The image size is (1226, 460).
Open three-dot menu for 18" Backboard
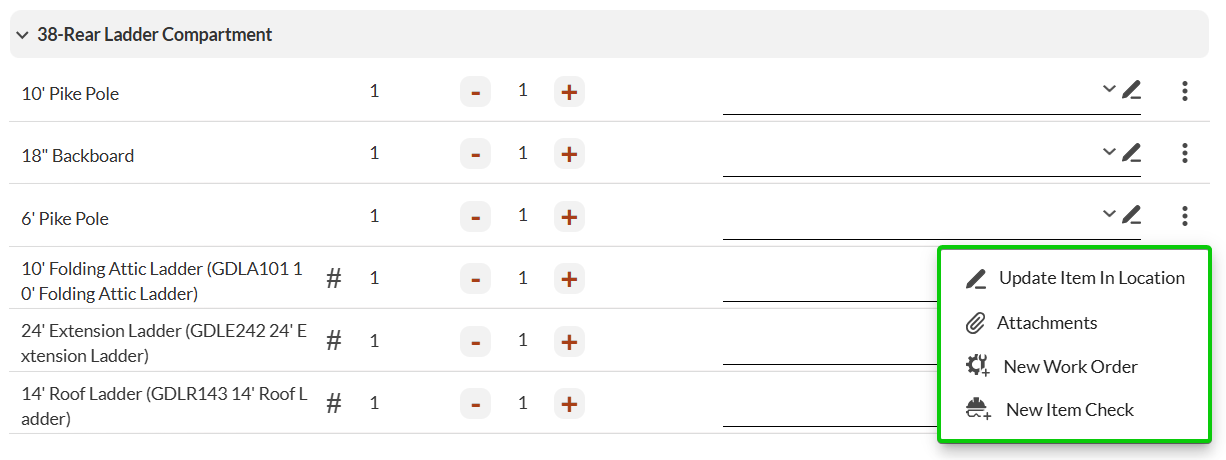(x=1185, y=154)
